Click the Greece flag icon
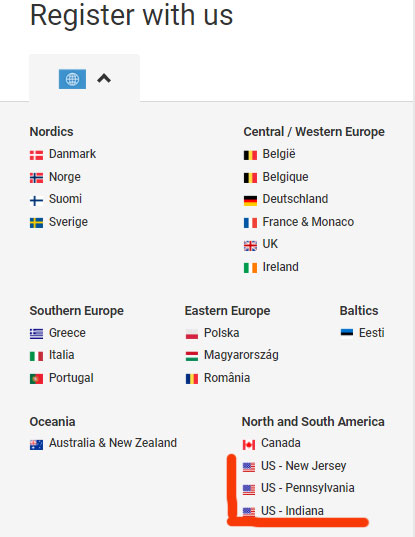Viewport: 415px width, 537px height. tap(36, 334)
